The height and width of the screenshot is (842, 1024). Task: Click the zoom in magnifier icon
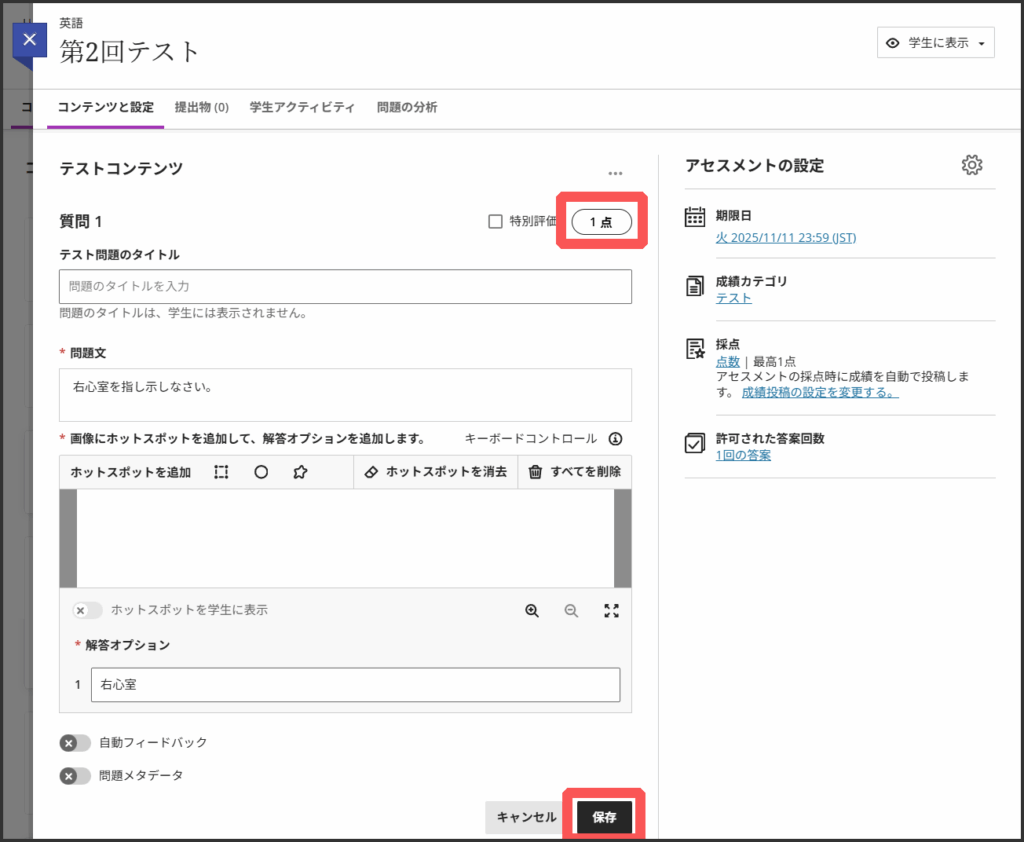(x=532, y=611)
